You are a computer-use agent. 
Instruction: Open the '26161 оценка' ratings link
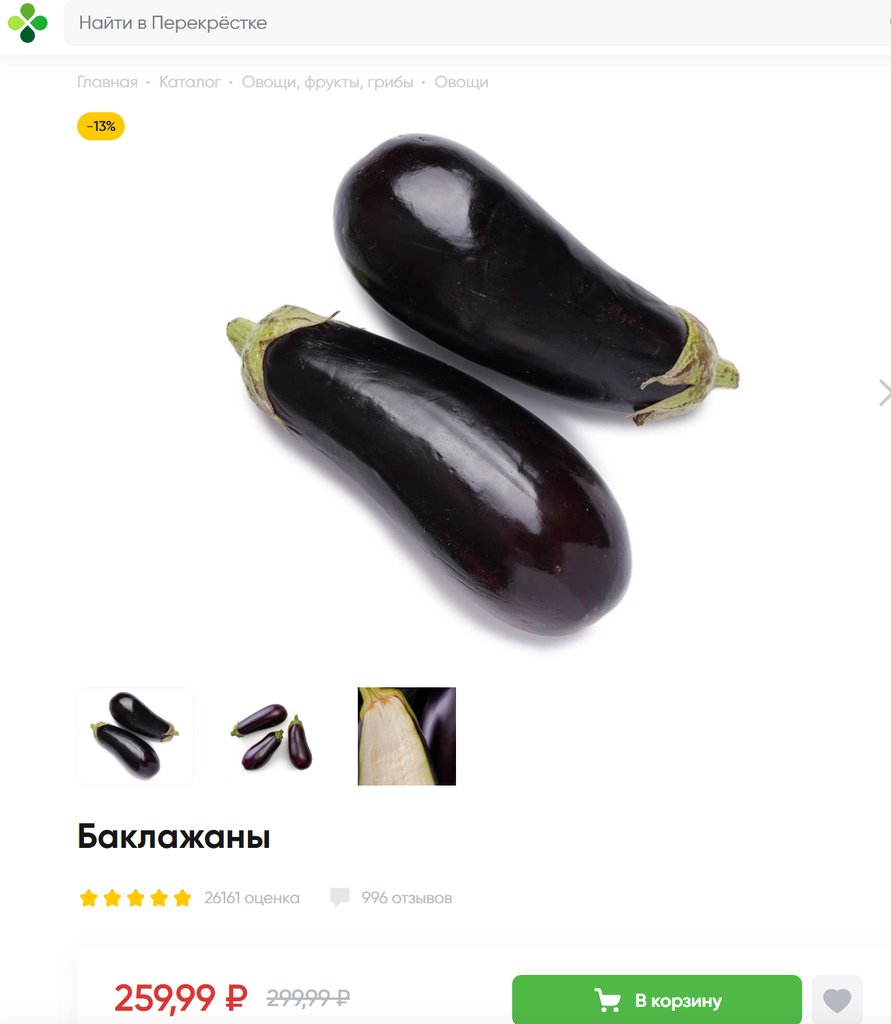(251, 898)
